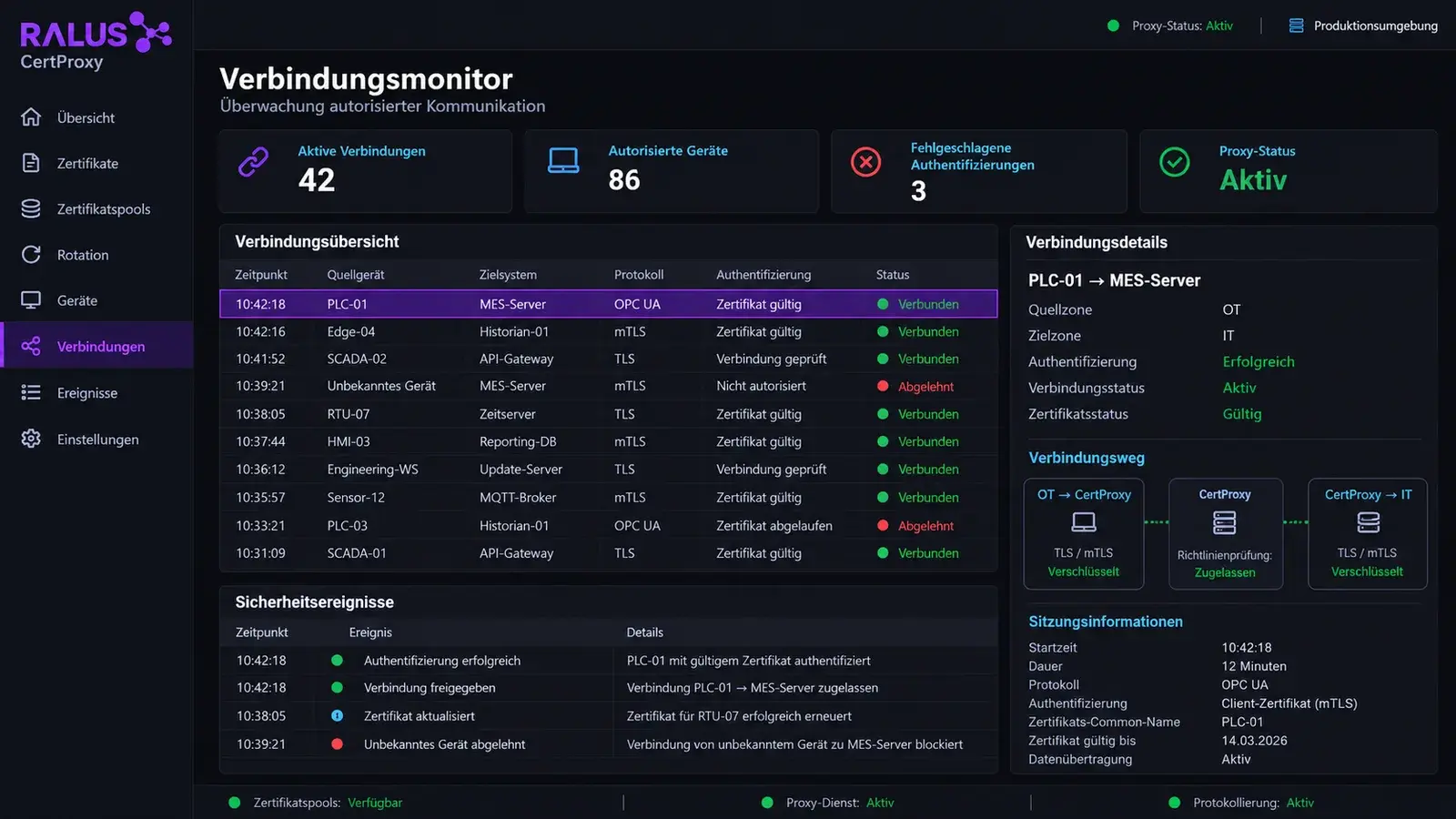
Task: Open the Übersicht menu item
Action: click(96, 117)
